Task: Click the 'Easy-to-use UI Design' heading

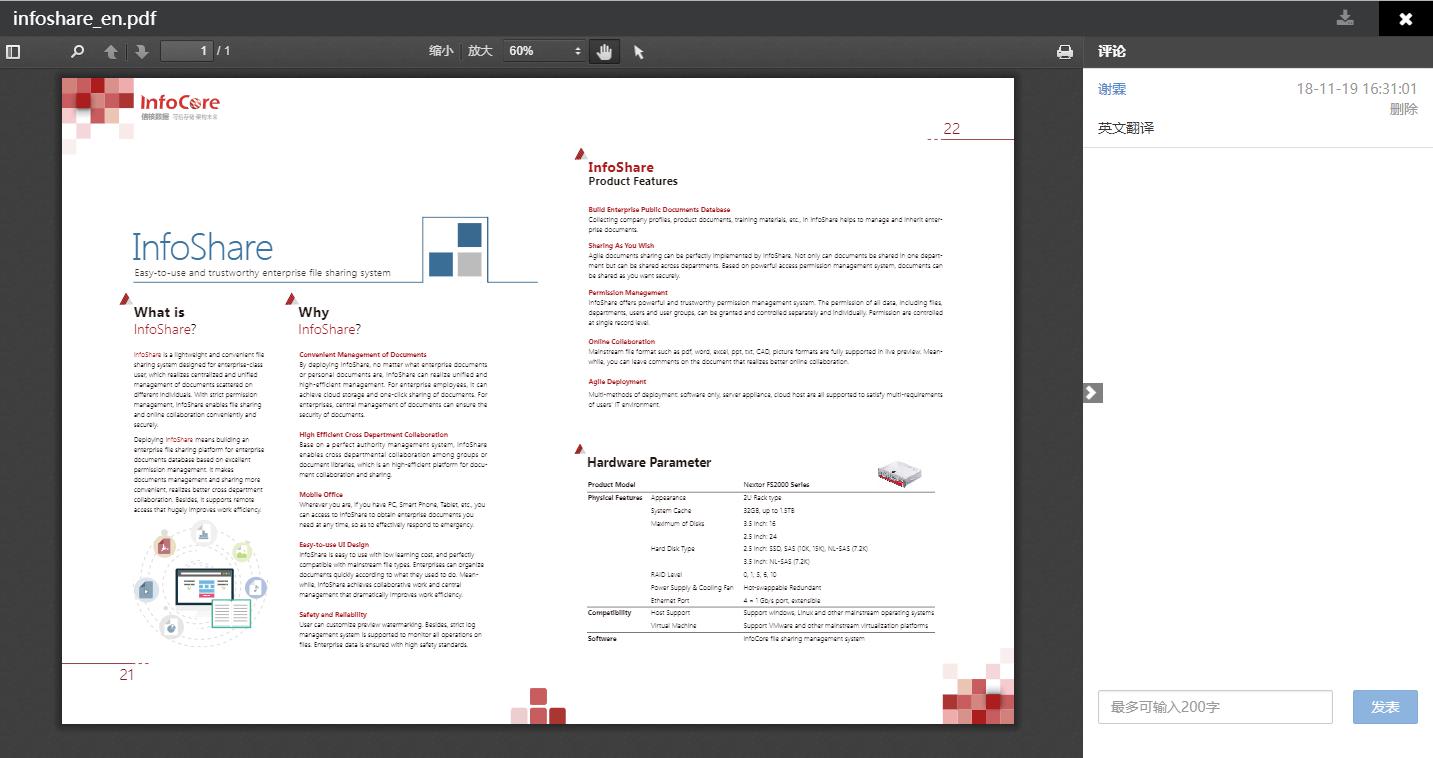Action: [334, 545]
